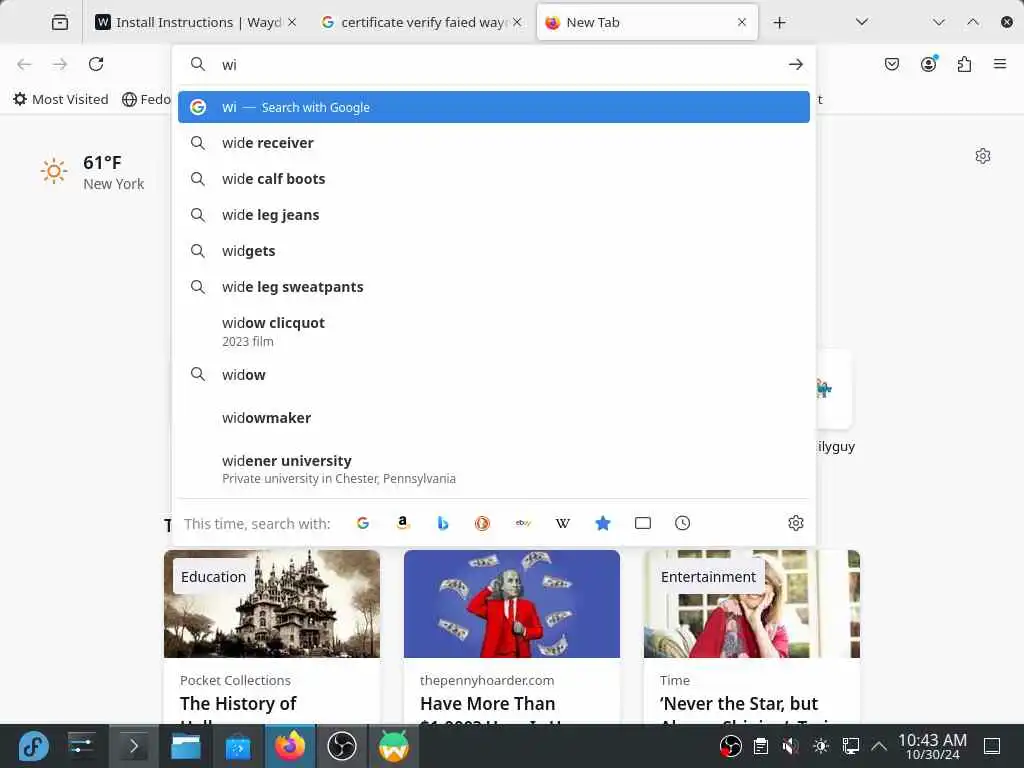Go forward to next page

point(60,64)
